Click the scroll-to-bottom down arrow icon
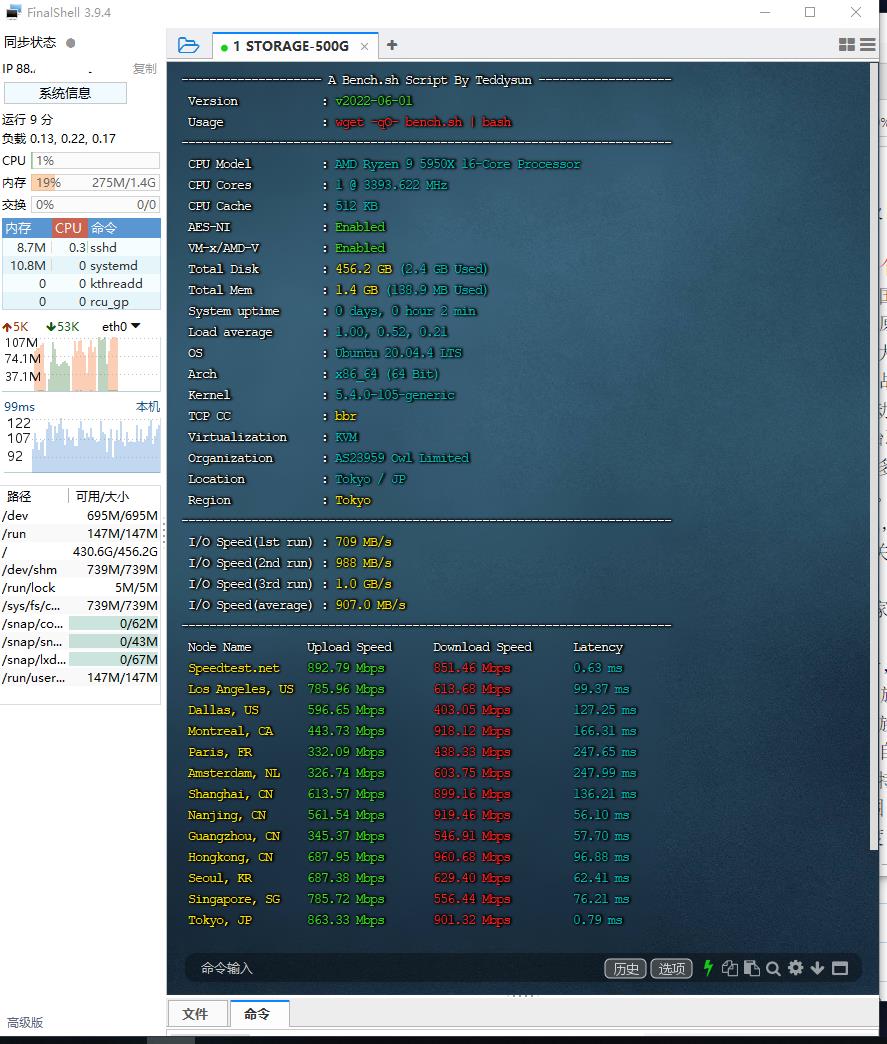Image resolution: width=887 pixels, height=1044 pixels. click(x=817, y=968)
